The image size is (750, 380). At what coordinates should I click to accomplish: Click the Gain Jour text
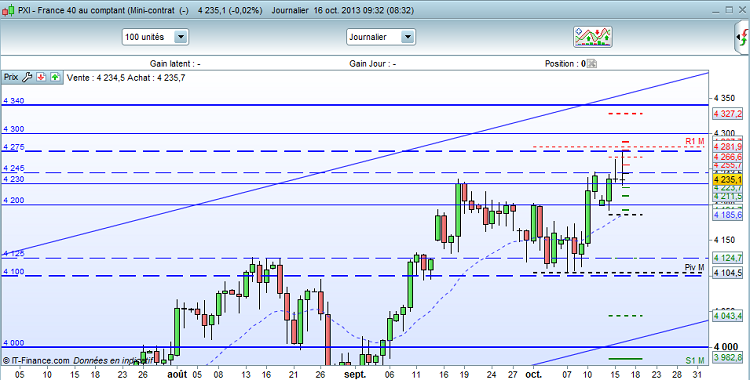[x=373, y=64]
